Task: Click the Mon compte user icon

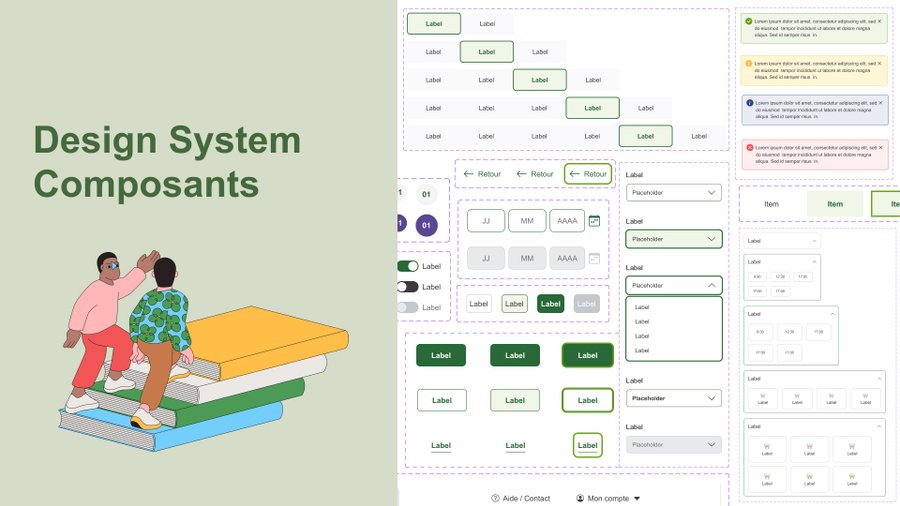Action: pyautogui.click(x=580, y=498)
